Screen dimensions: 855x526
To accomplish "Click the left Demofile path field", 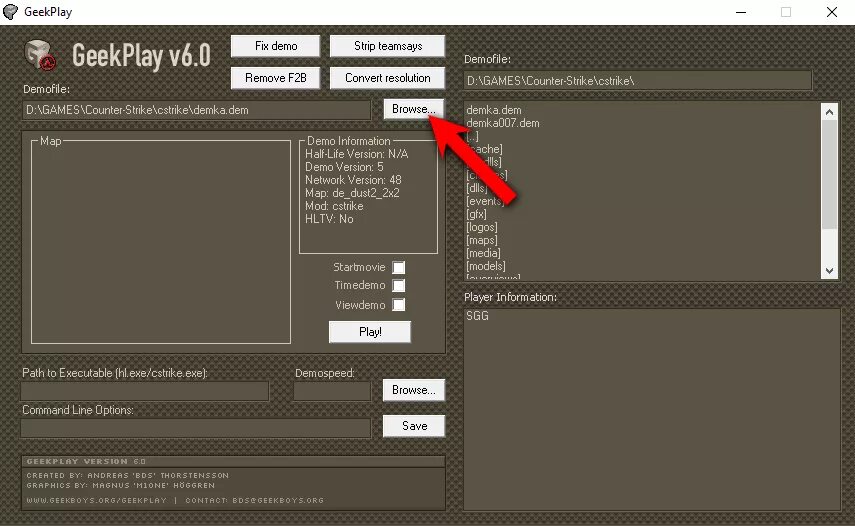I will click(197, 110).
